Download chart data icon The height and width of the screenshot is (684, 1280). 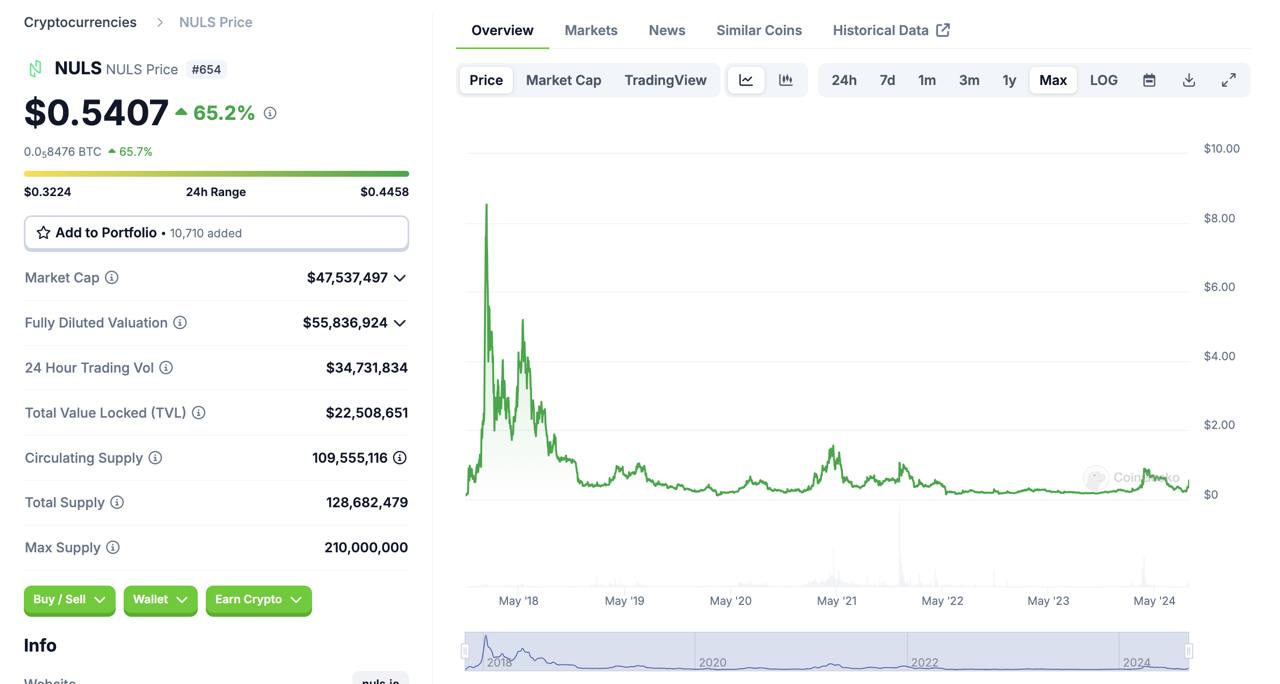tap(1189, 80)
